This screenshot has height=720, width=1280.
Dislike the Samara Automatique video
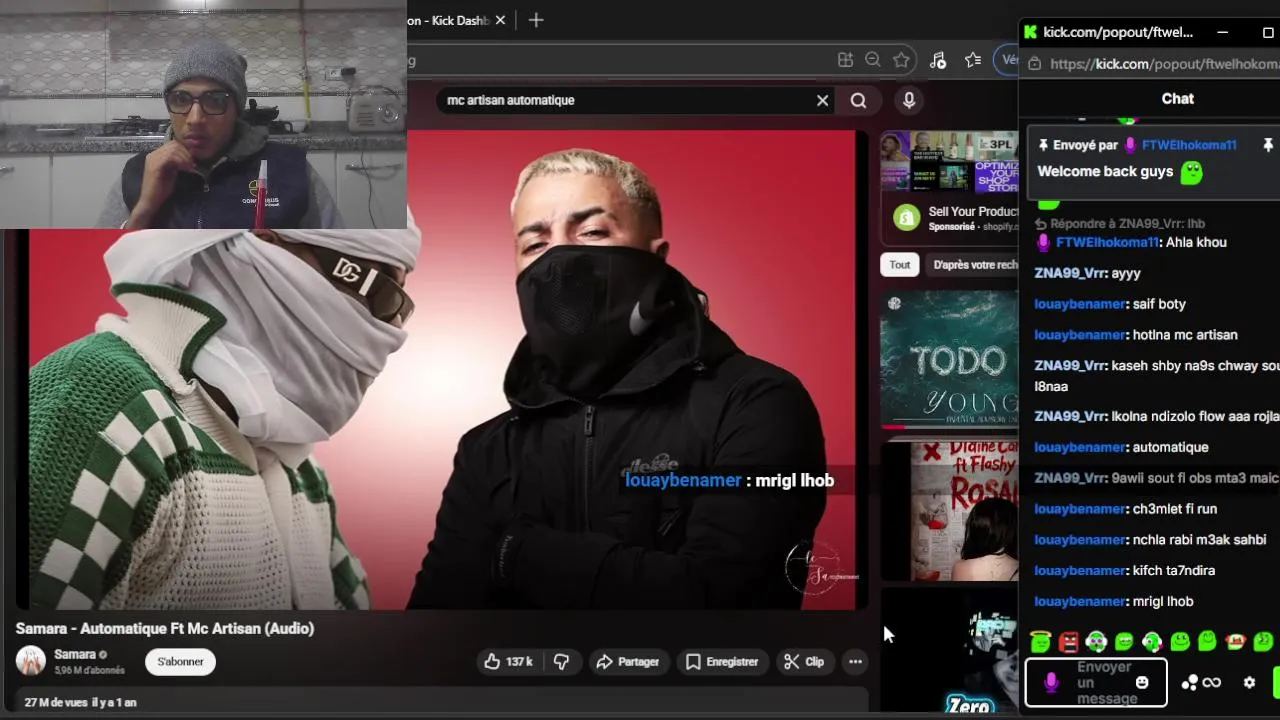[x=562, y=661]
